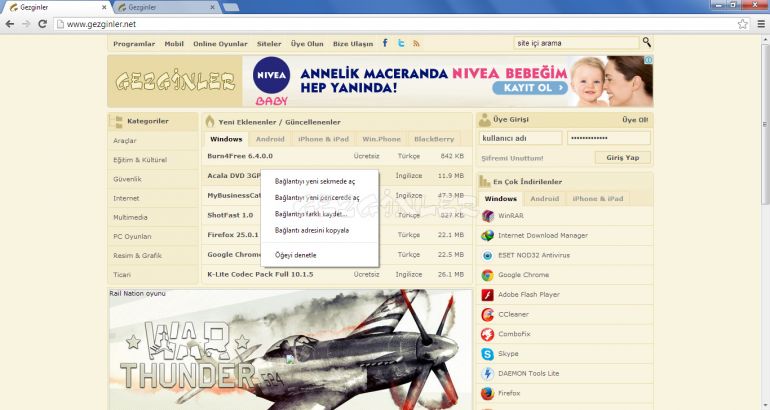Open the Online Oyunlar link
The height and width of the screenshot is (410, 770).
(220, 44)
